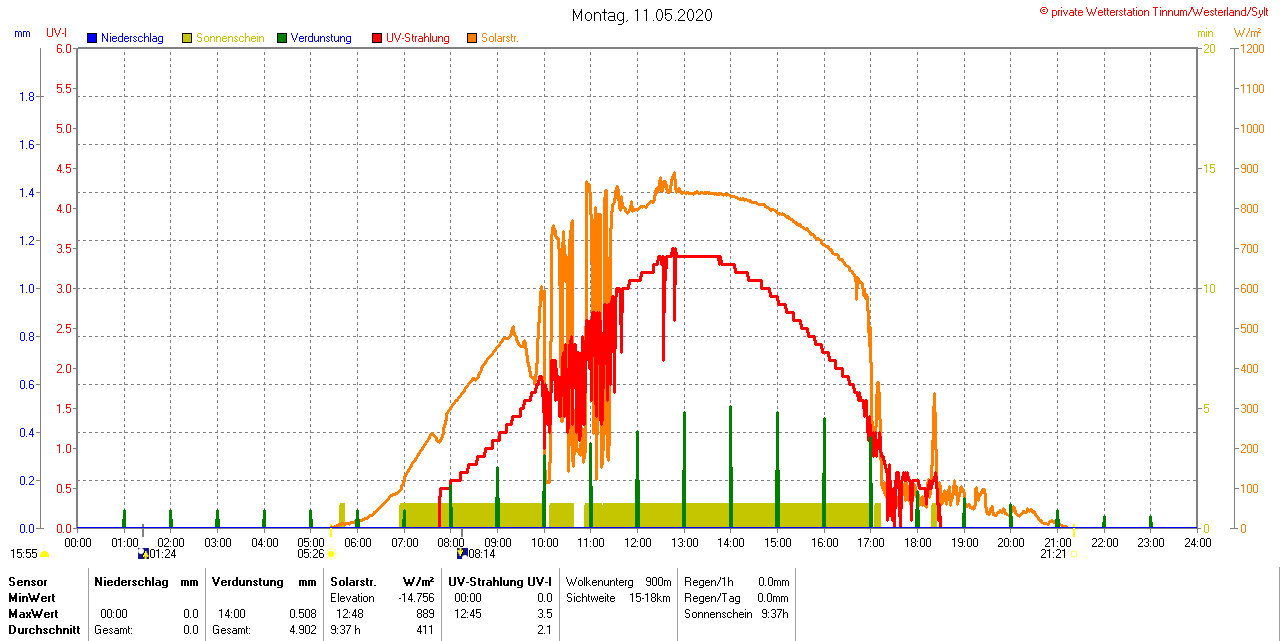Click the UV max value 3.5
This screenshot has height=641, width=1280.
coord(544,613)
